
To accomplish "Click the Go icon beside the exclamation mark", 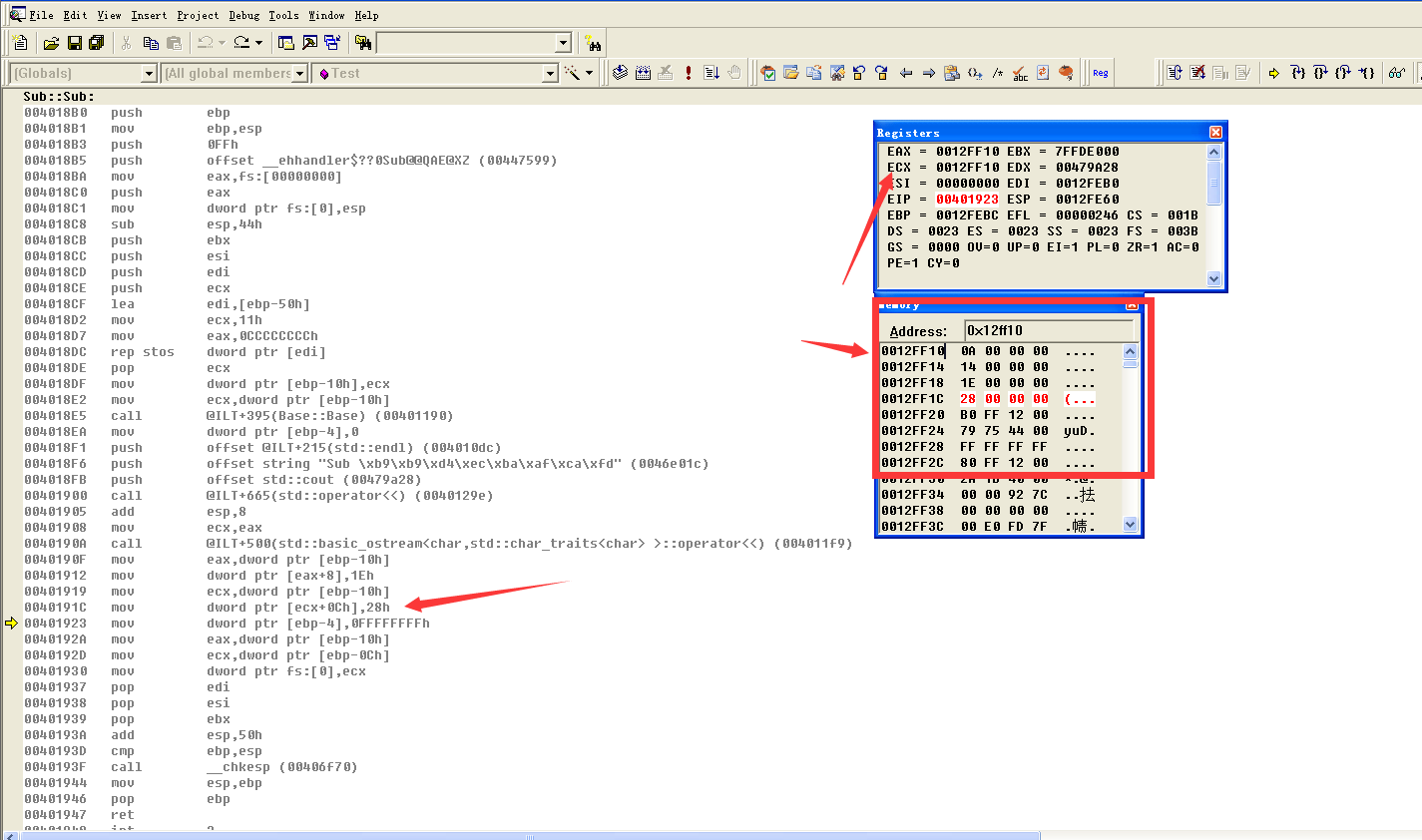I will click(x=711, y=73).
